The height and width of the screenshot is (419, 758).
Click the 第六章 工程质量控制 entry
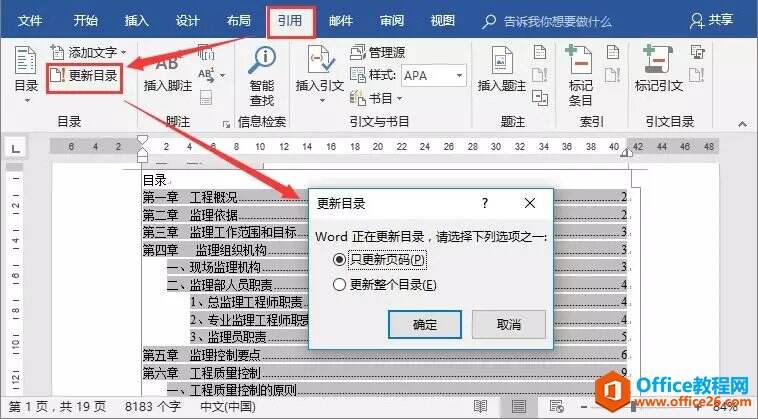tap(384, 373)
